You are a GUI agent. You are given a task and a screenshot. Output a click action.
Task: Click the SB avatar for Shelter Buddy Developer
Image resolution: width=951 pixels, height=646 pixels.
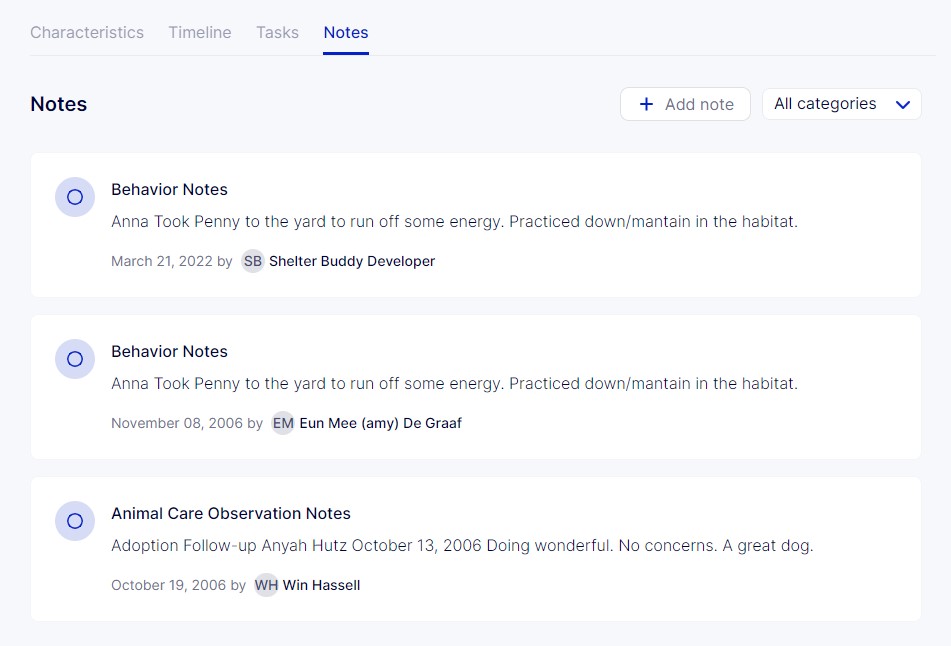click(253, 261)
